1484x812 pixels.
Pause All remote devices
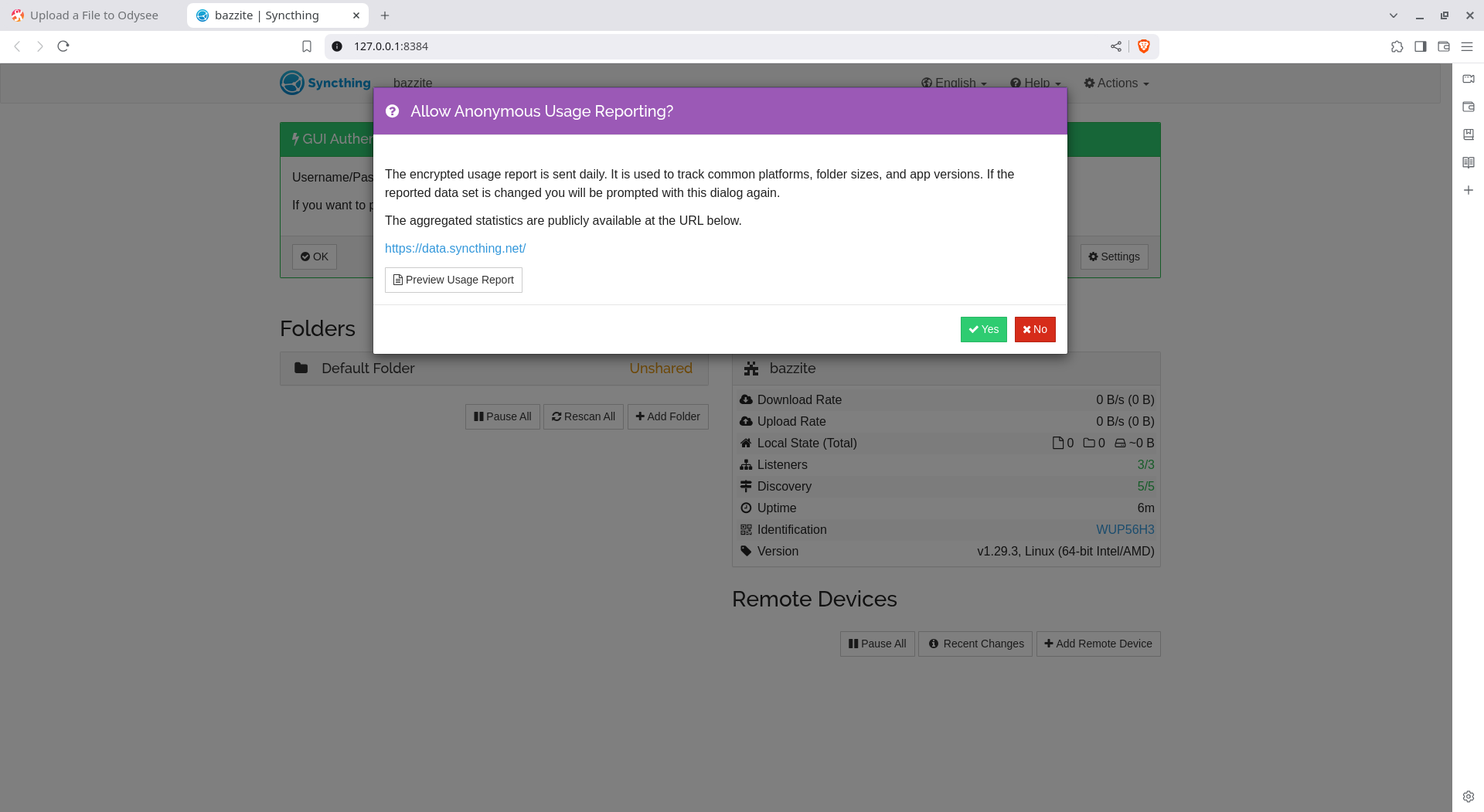click(x=877, y=644)
